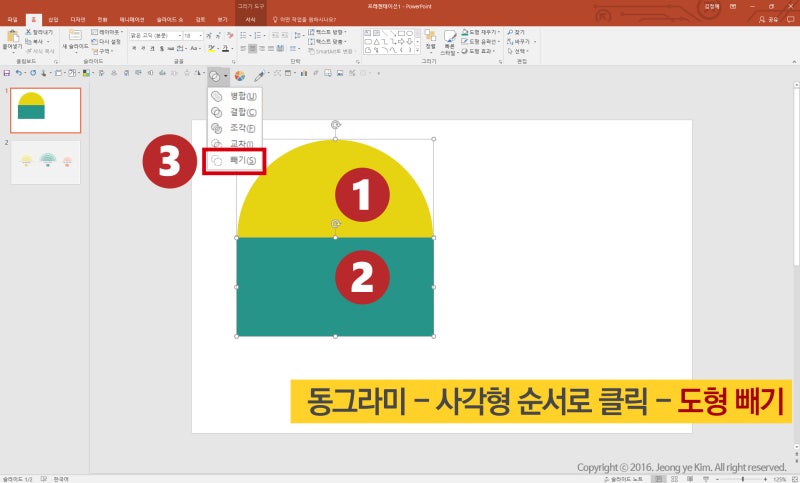800x483 pixels.
Task: Click the 붙여넣기 (Paste) icon
Action: [x=12, y=40]
